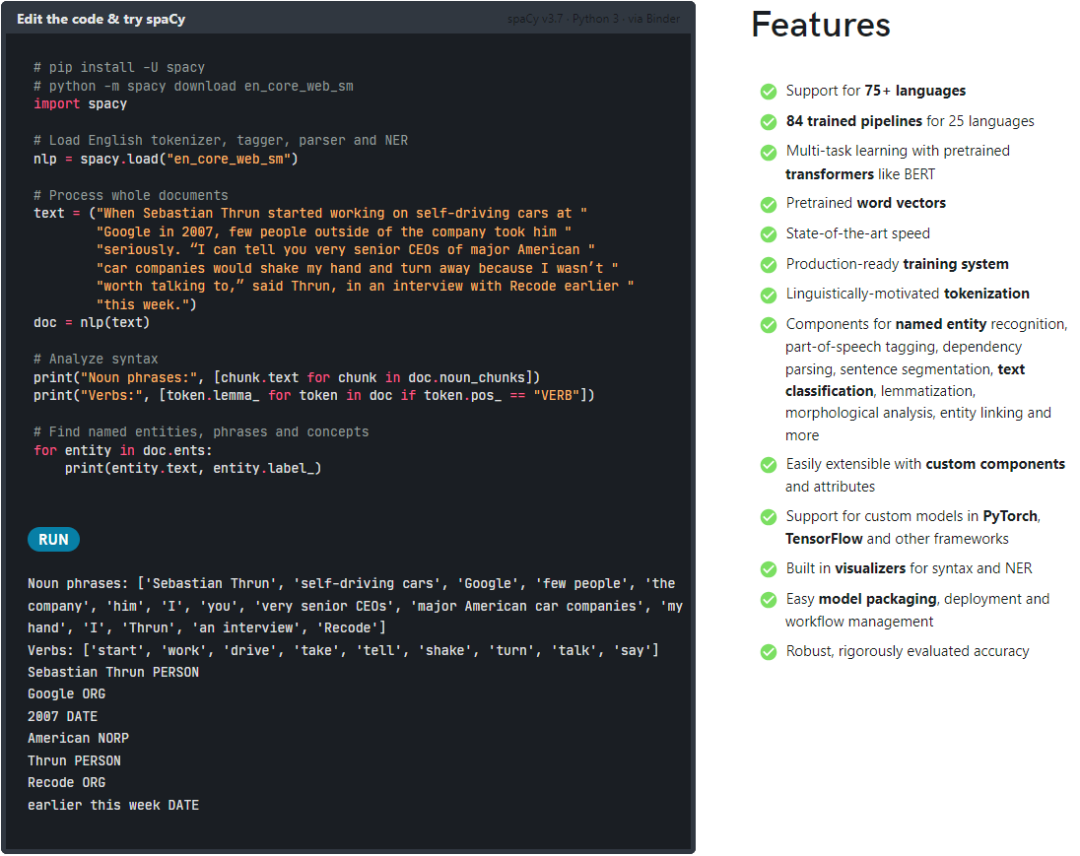This screenshot has width=1080, height=856.
Task: Open the '84 trained pipelines' link
Action: (x=853, y=121)
